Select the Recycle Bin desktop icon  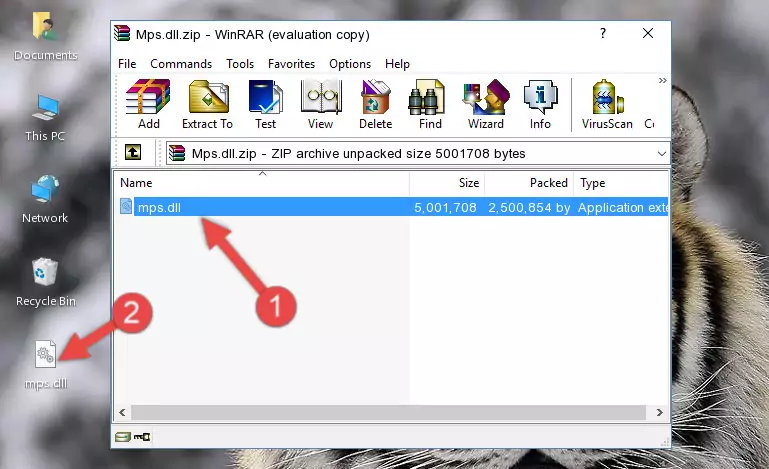pos(46,283)
